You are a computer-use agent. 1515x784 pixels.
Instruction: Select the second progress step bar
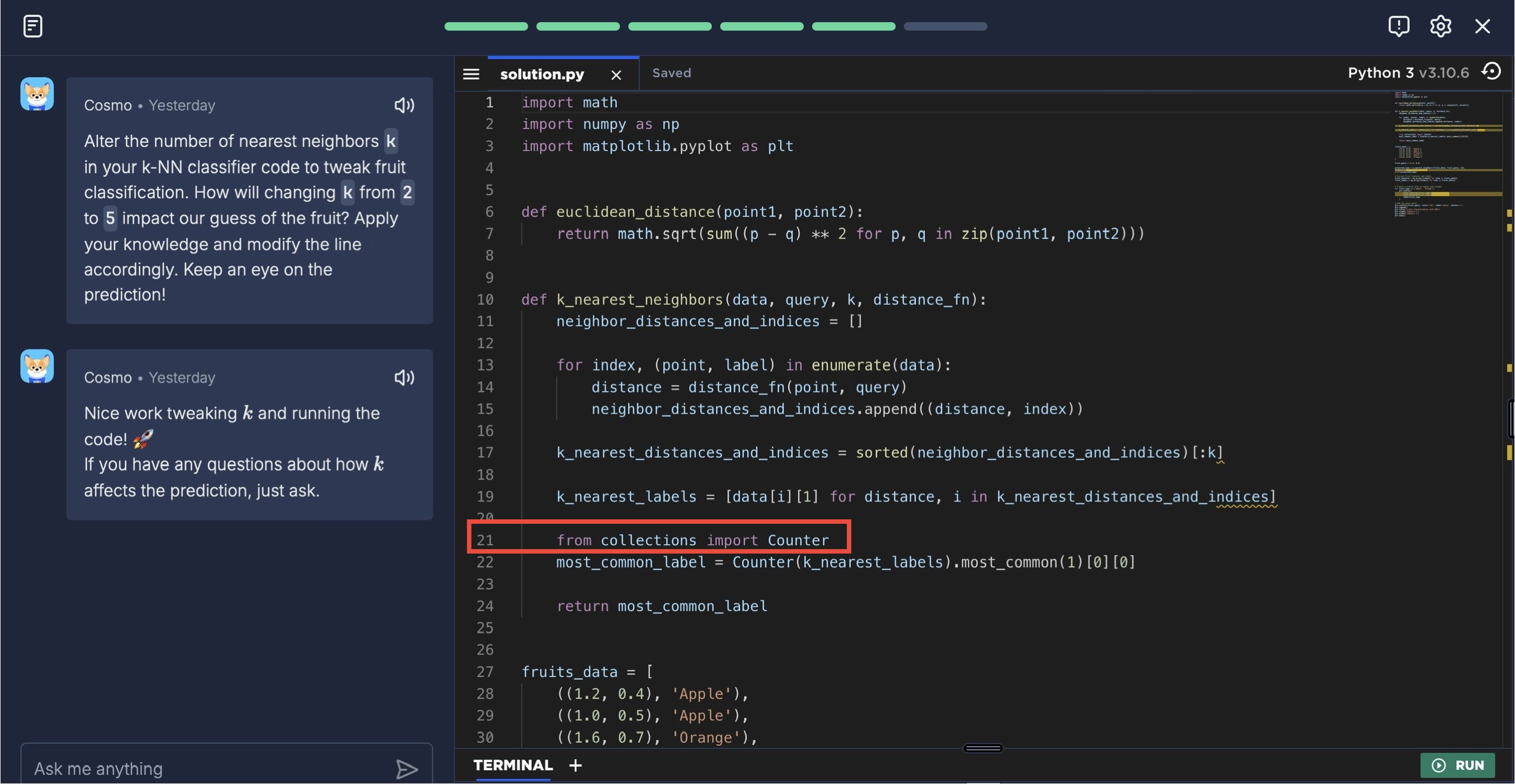point(578,27)
